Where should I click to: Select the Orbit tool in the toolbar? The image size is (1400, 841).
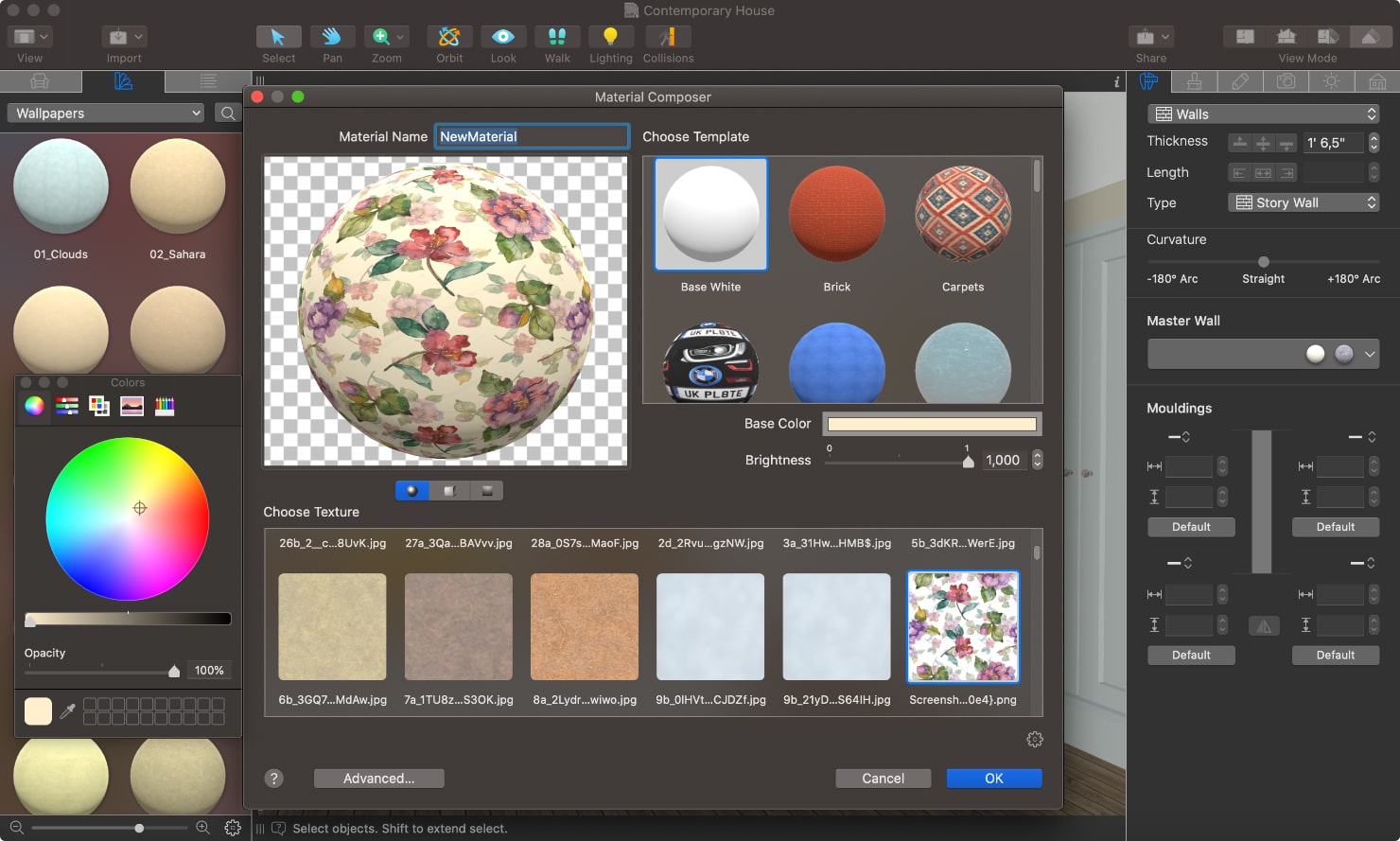pos(448,38)
